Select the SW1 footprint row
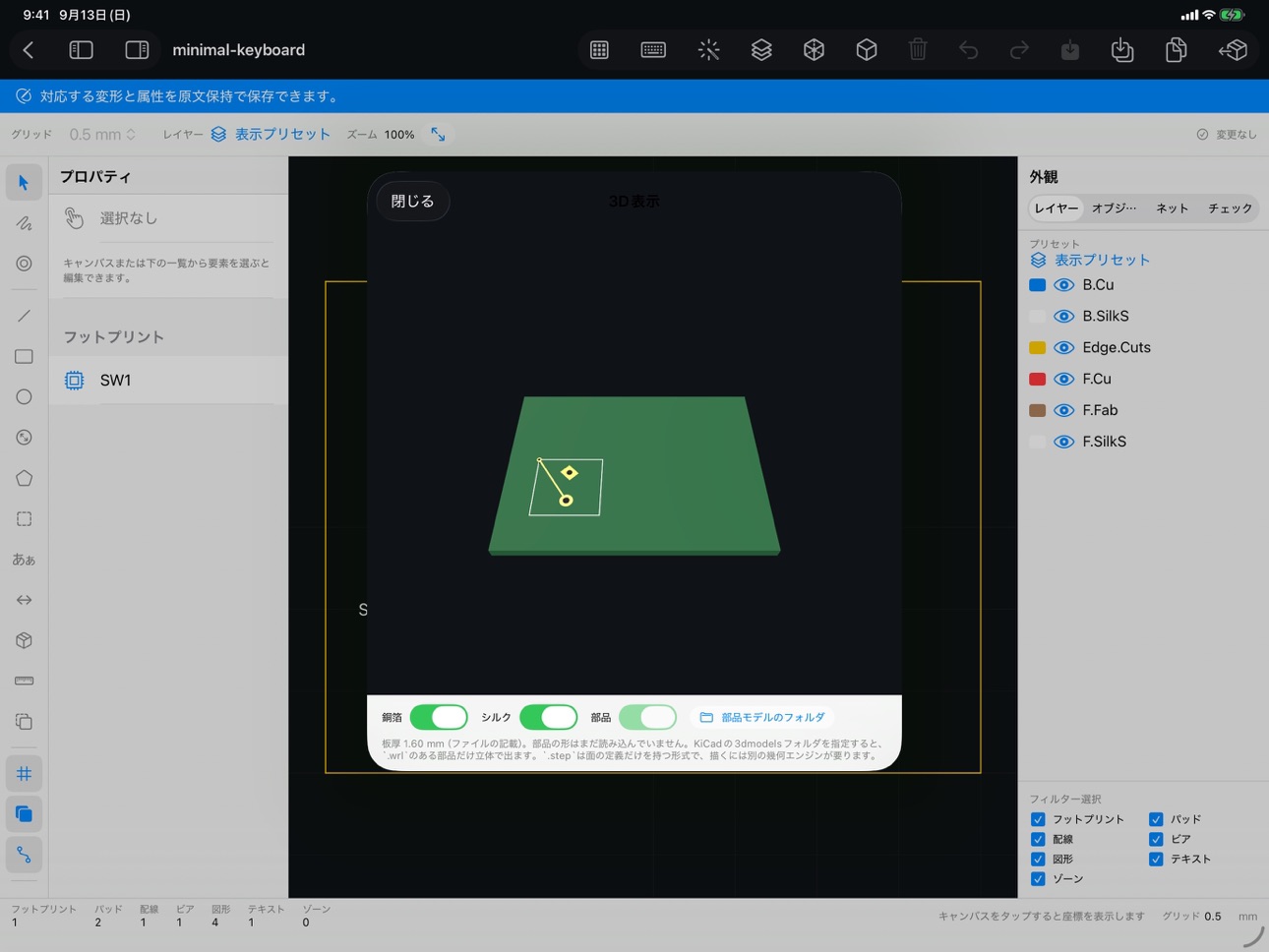Screen dimensions: 1269x952 (x=168, y=381)
